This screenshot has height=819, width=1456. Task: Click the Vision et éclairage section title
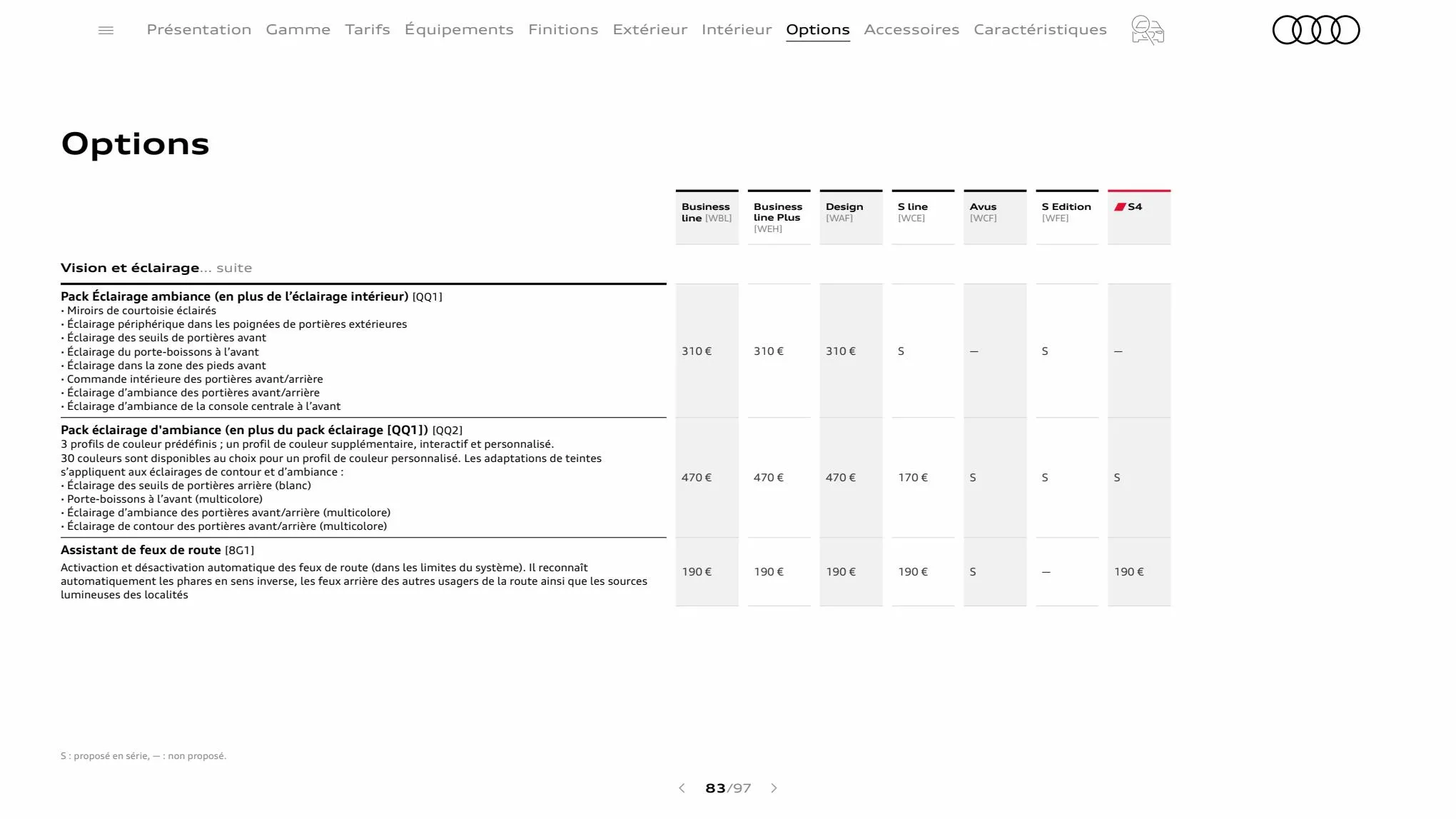[130, 268]
